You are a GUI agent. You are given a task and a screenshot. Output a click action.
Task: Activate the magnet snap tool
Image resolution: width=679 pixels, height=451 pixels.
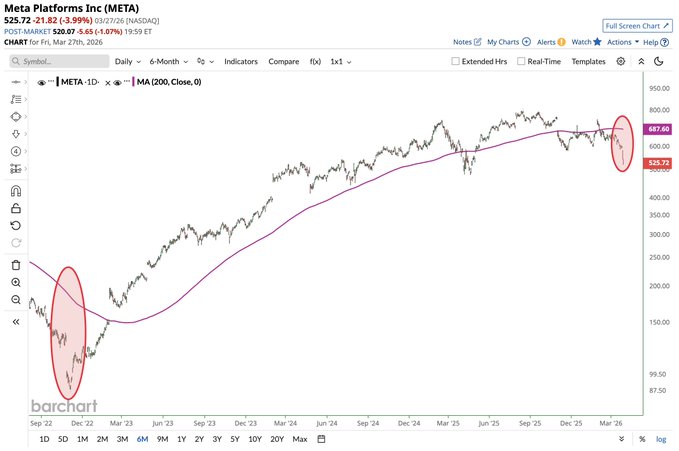16,190
